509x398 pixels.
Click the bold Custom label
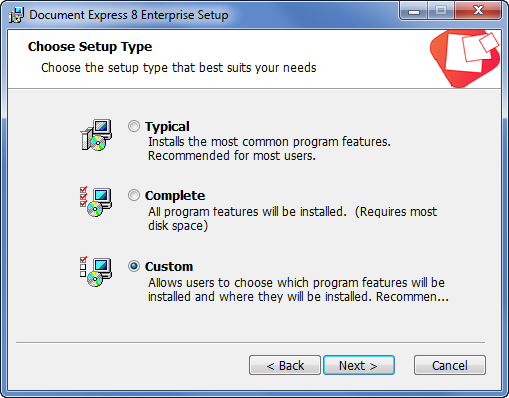point(169,266)
